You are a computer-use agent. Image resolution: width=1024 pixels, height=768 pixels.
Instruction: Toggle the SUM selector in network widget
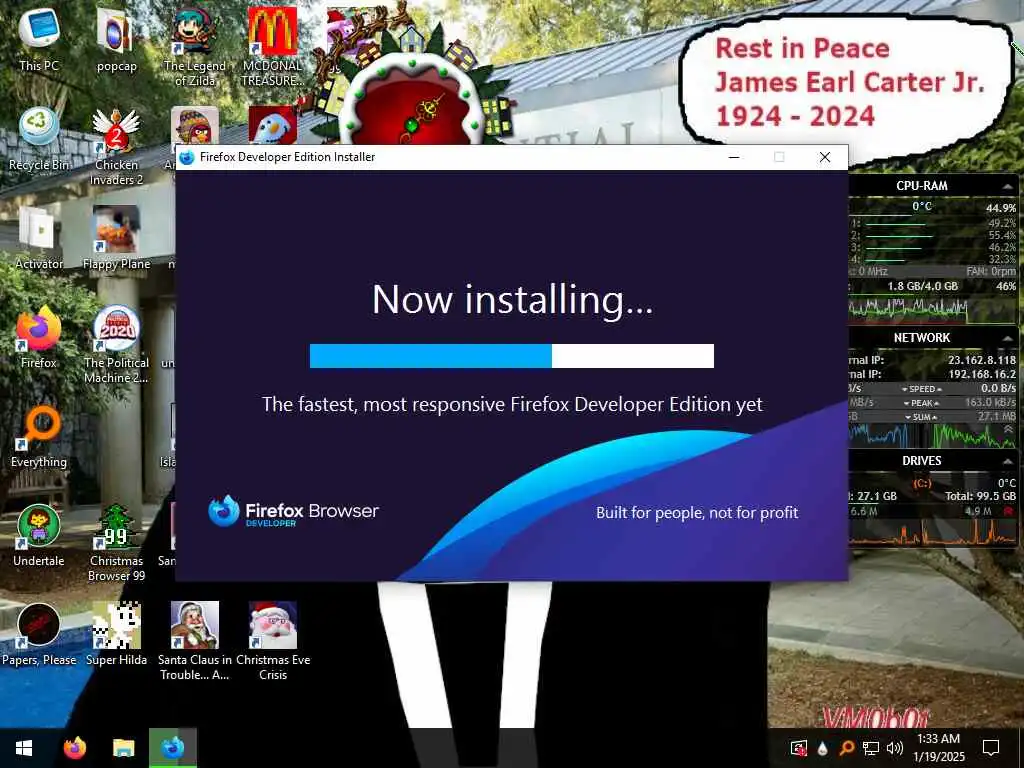[x=921, y=417]
